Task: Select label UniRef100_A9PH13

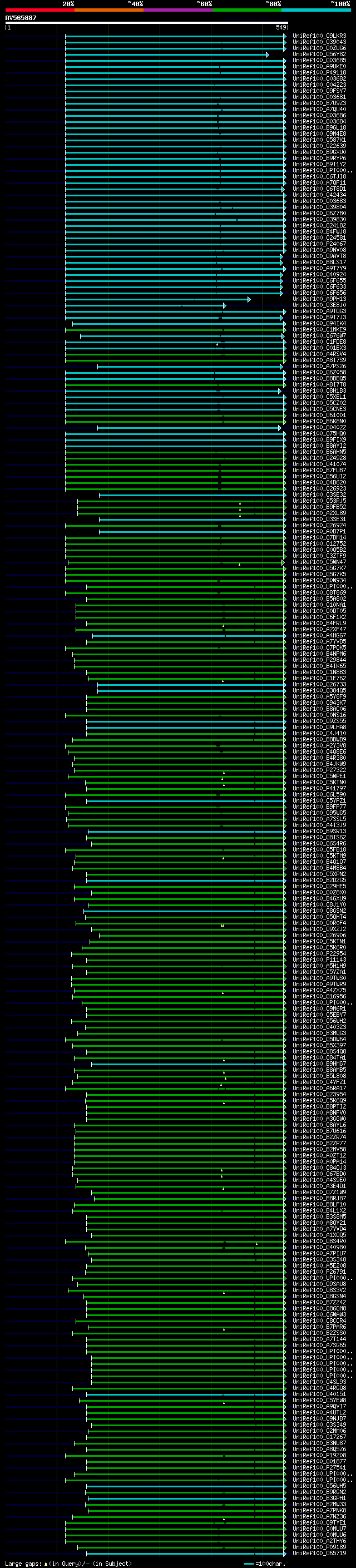Action: (x=319, y=299)
